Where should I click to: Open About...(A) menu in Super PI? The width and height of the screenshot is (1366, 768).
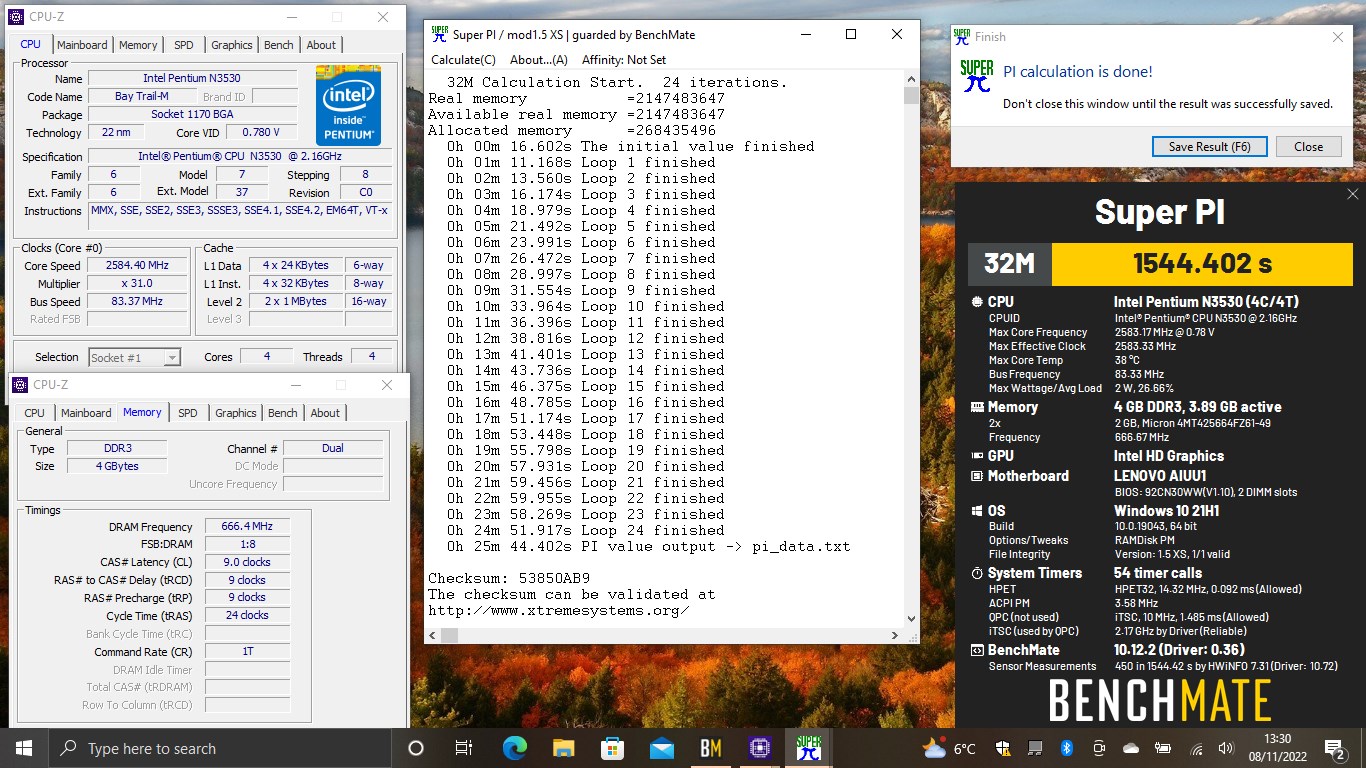point(538,60)
